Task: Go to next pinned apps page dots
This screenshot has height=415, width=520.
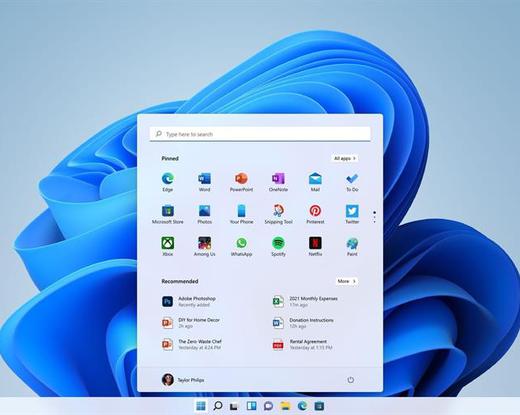Action: [374, 217]
